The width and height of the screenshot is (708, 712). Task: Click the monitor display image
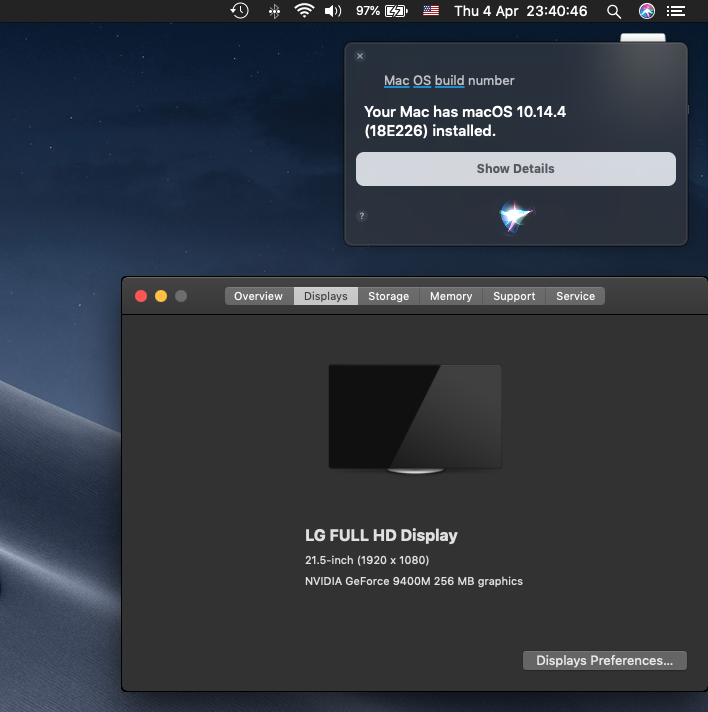click(x=415, y=419)
